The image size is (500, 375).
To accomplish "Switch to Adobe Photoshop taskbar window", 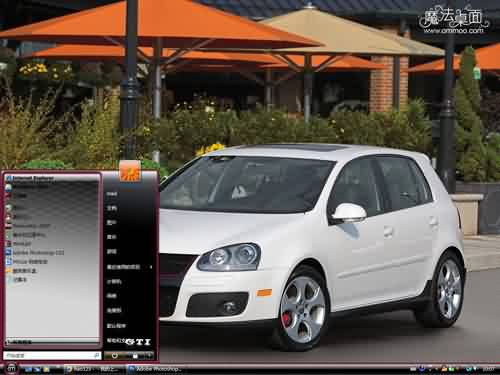I will [155, 369].
